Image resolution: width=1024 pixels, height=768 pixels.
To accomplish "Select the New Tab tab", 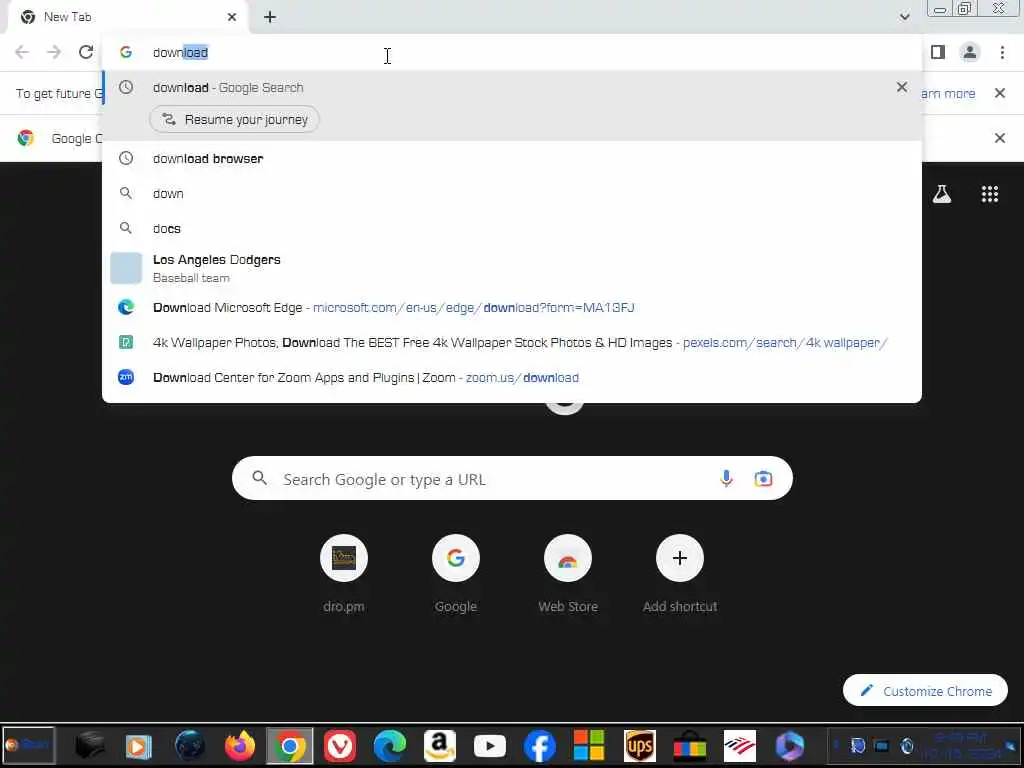I will coord(128,17).
